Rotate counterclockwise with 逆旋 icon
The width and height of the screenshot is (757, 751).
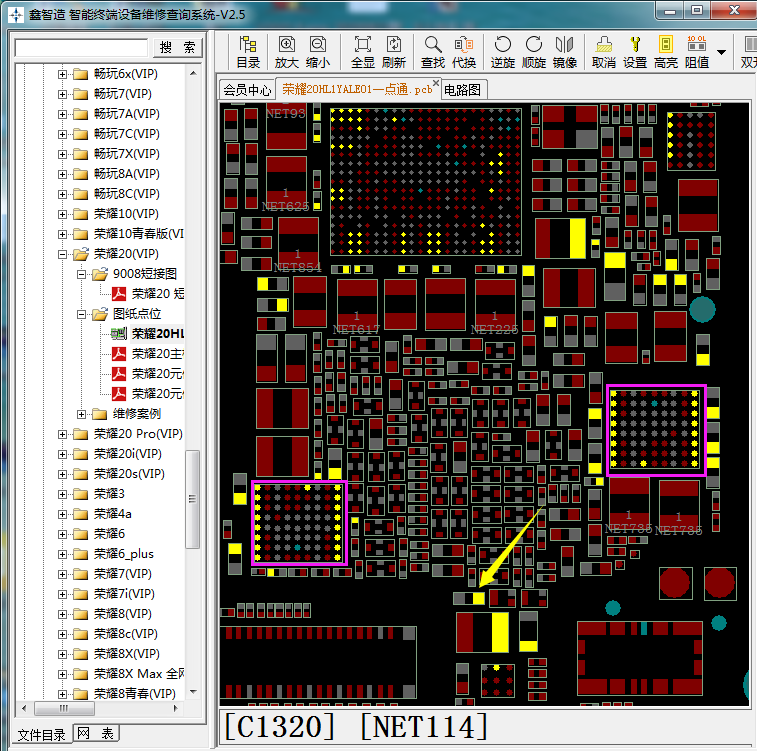click(503, 52)
